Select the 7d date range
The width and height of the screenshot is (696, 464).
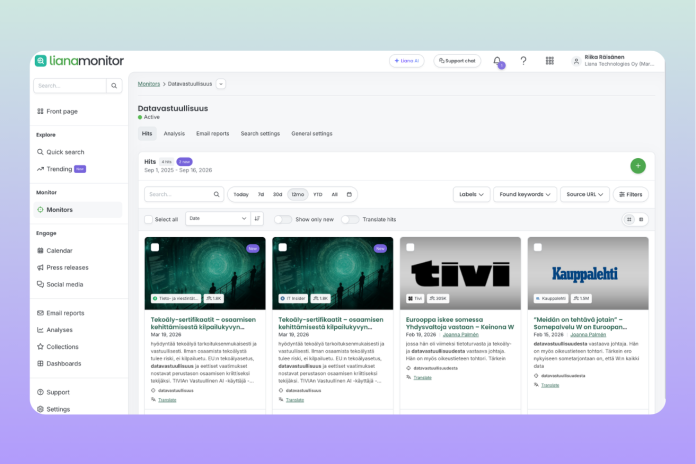tap(261, 194)
